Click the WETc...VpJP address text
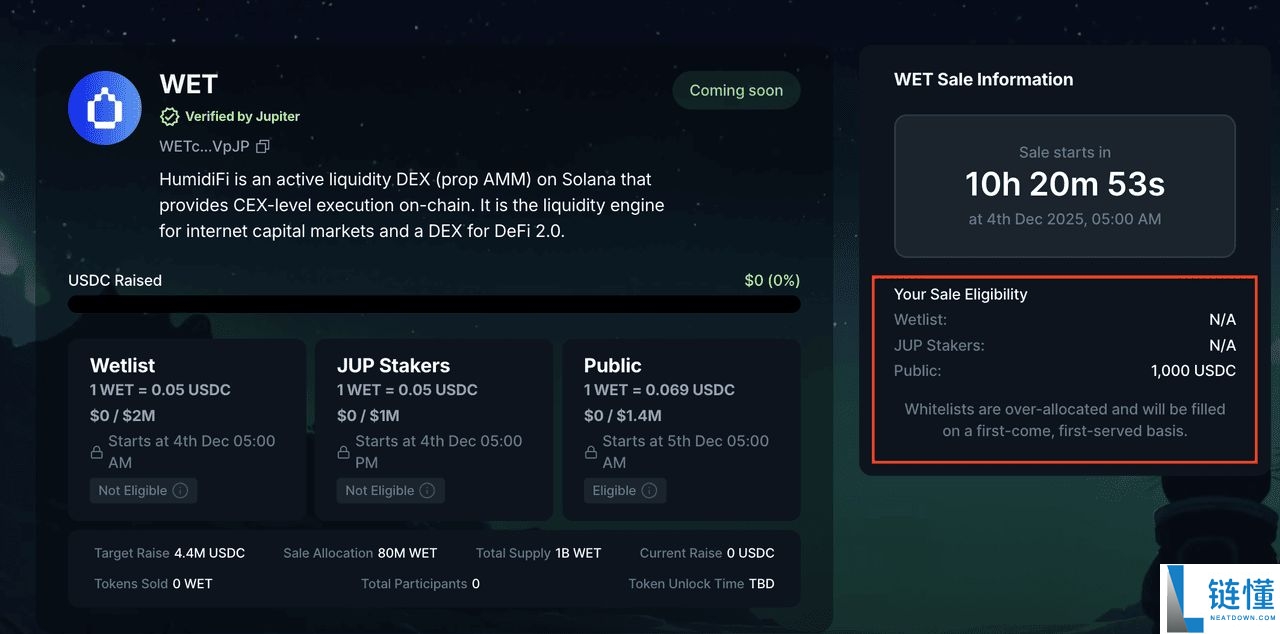The height and width of the screenshot is (634, 1280). click(x=204, y=146)
